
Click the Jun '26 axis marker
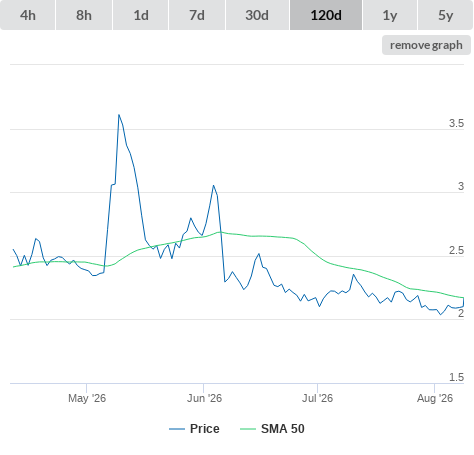click(x=204, y=398)
